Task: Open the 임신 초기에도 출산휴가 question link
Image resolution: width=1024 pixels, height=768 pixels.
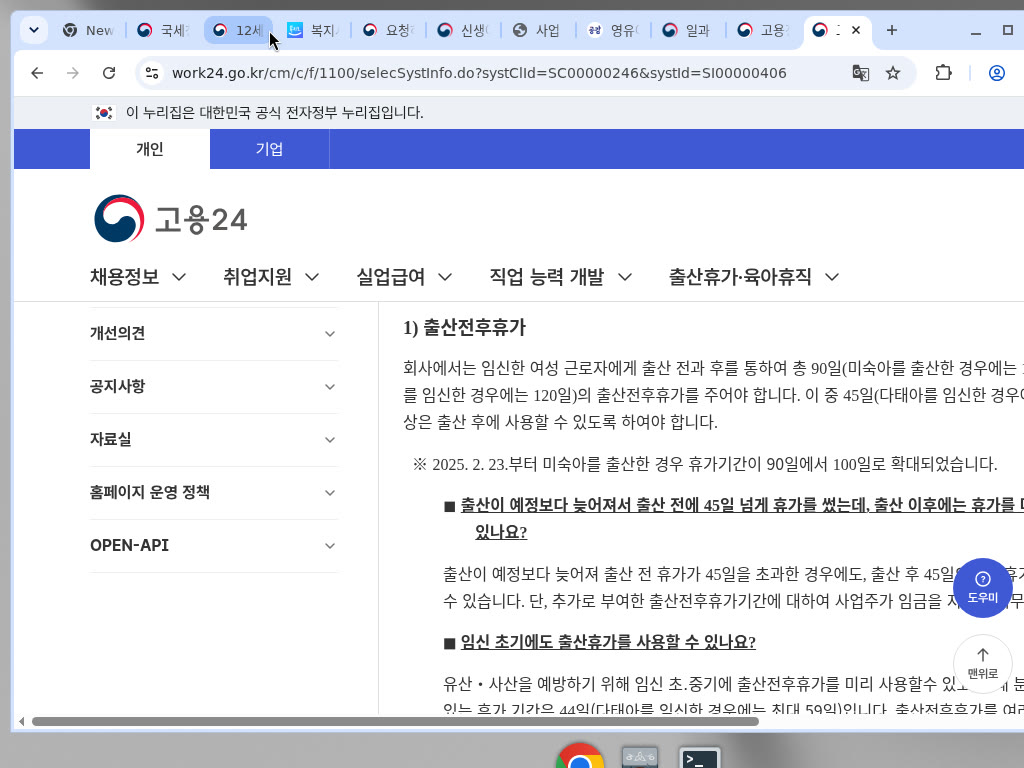Action: click(x=608, y=642)
